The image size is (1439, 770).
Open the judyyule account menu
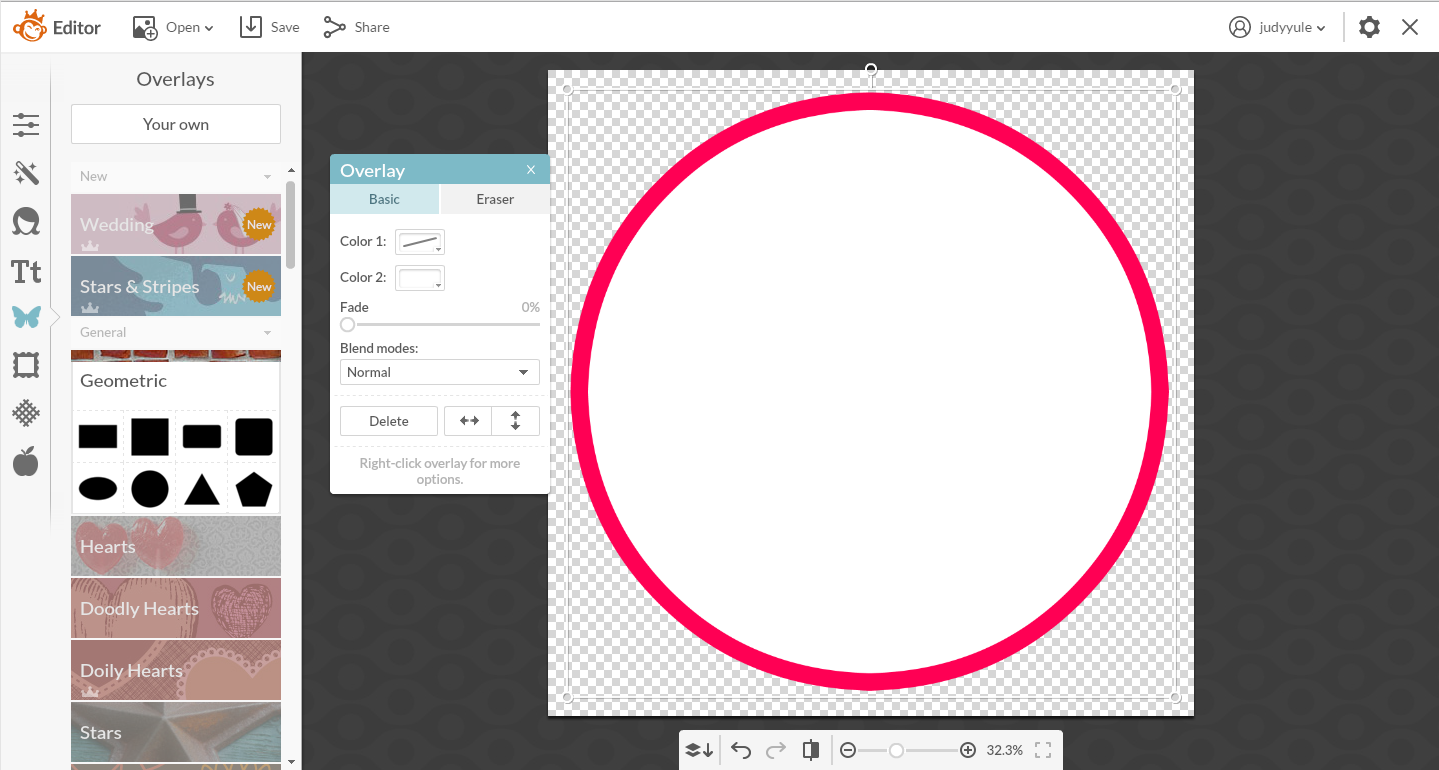coord(1277,27)
